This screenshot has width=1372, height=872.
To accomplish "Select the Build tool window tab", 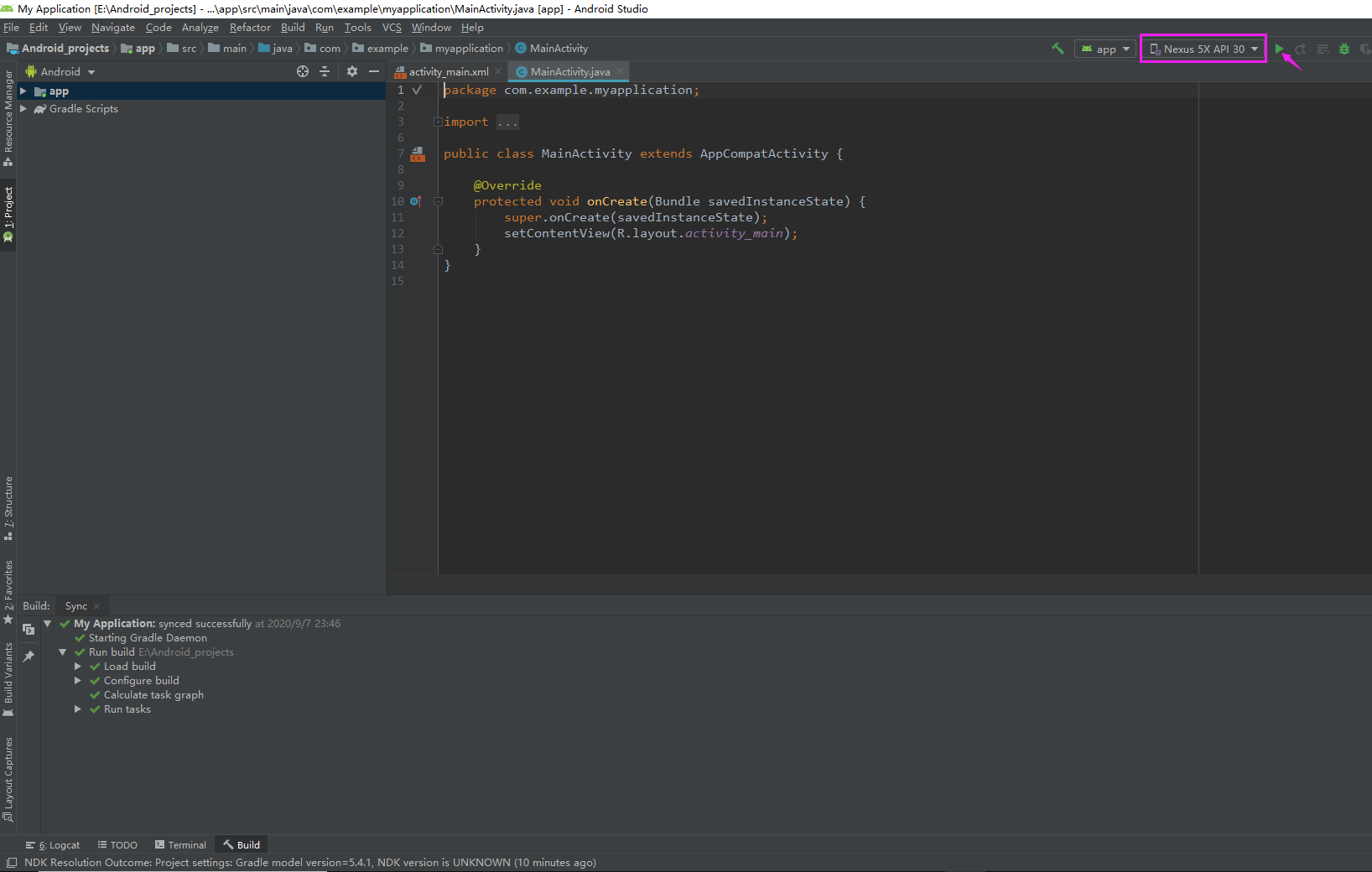I will pos(242,845).
